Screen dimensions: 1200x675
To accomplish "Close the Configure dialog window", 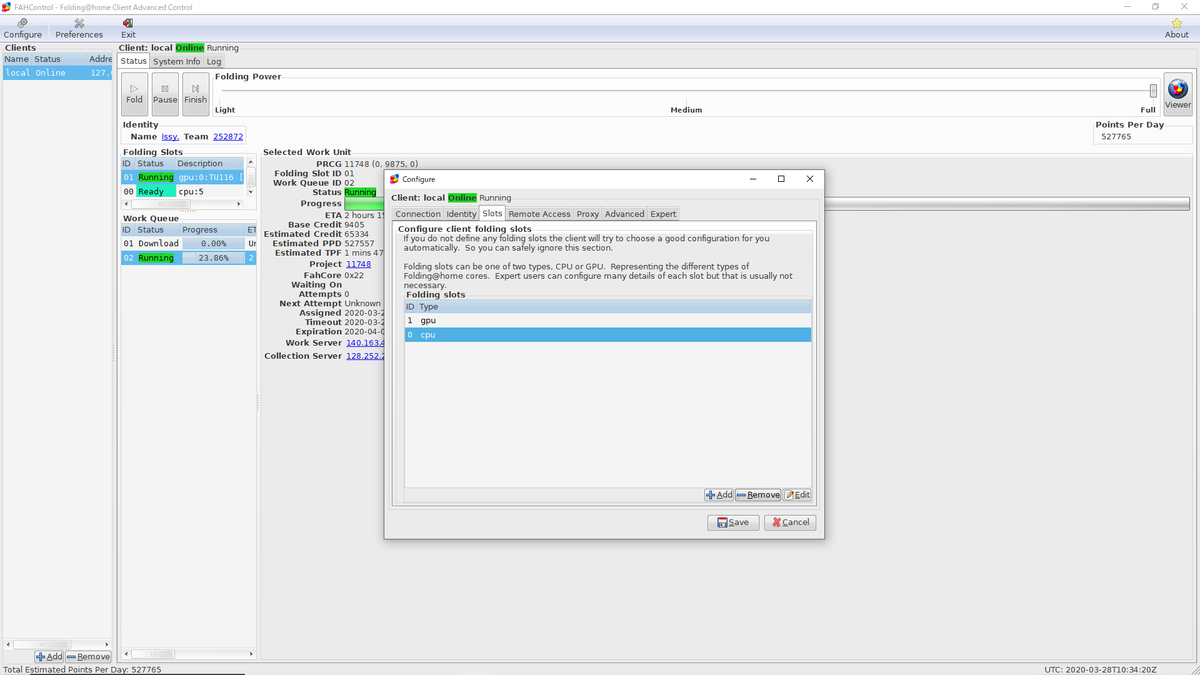I will coord(810,179).
